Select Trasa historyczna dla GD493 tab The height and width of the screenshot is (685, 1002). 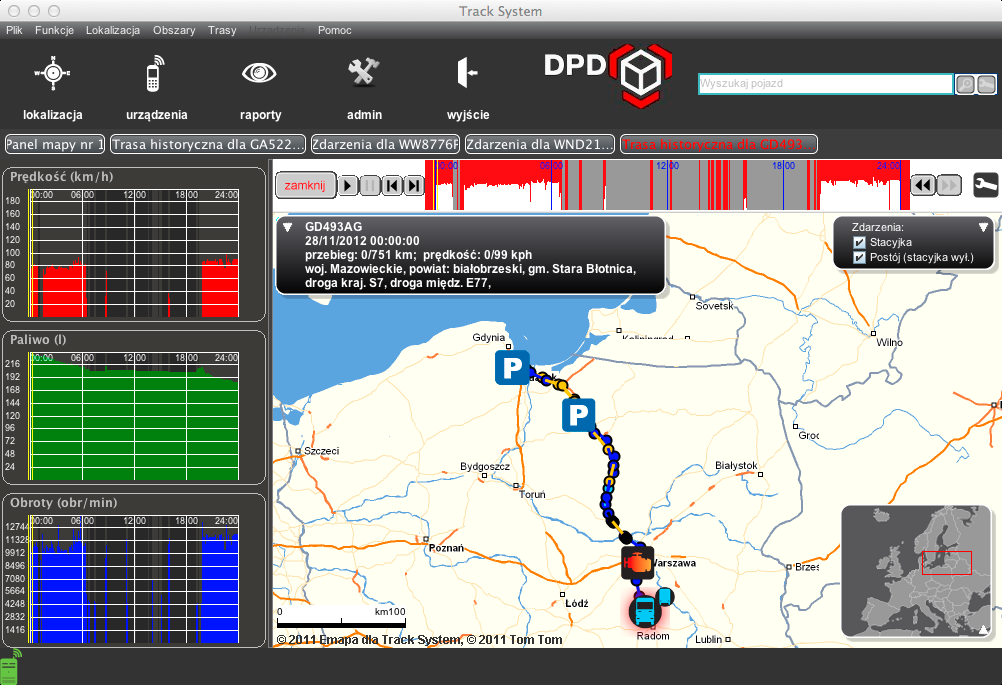click(x=719, y=144)
